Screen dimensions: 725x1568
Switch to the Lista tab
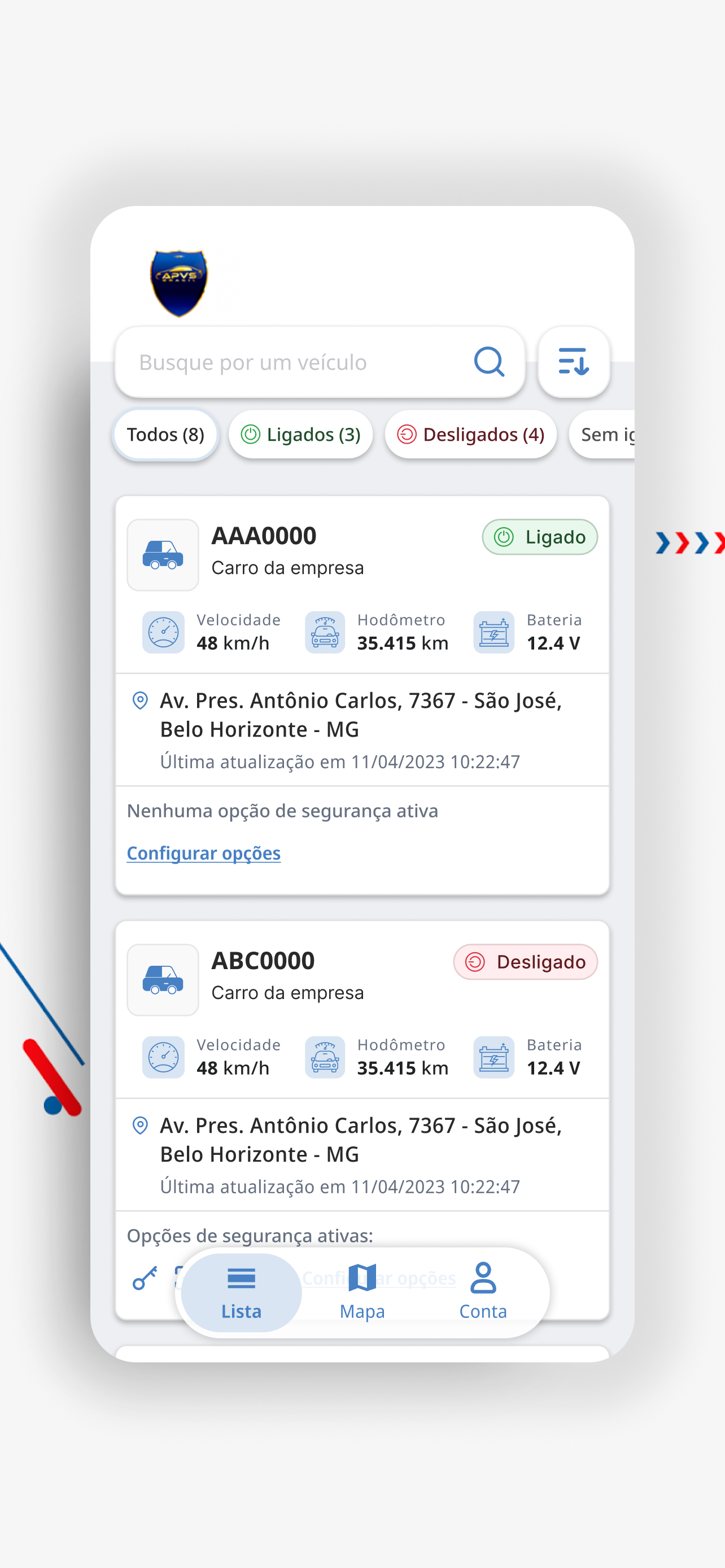pos(241,1292)
